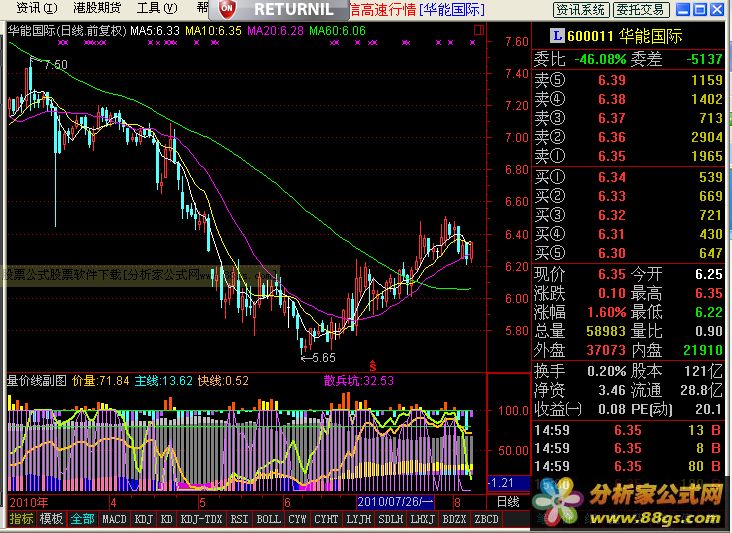Click the 7.50 high price label
The width and height of the screenshot is (732, 533).
tap(56, 64)
